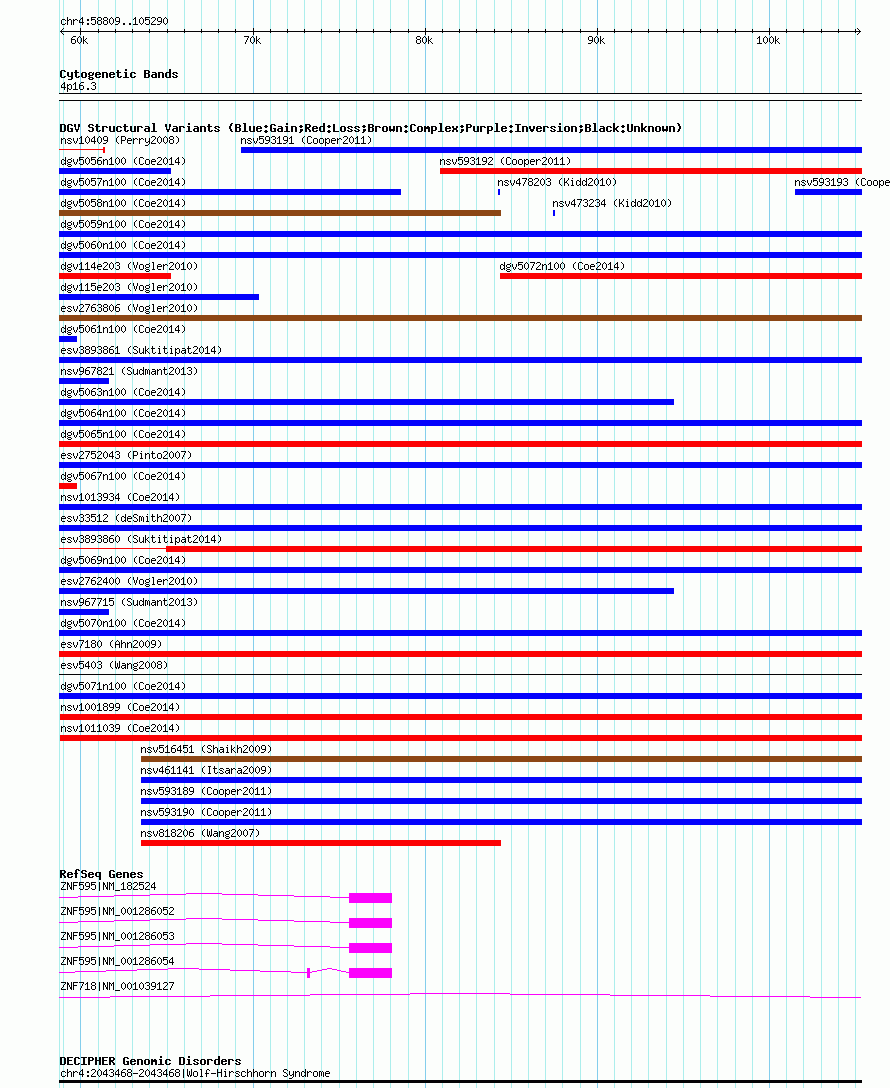The image size is (890, 1088).
Task: Click ZNF595|NM_001286052 transcript label
Action: pos(117,912)
